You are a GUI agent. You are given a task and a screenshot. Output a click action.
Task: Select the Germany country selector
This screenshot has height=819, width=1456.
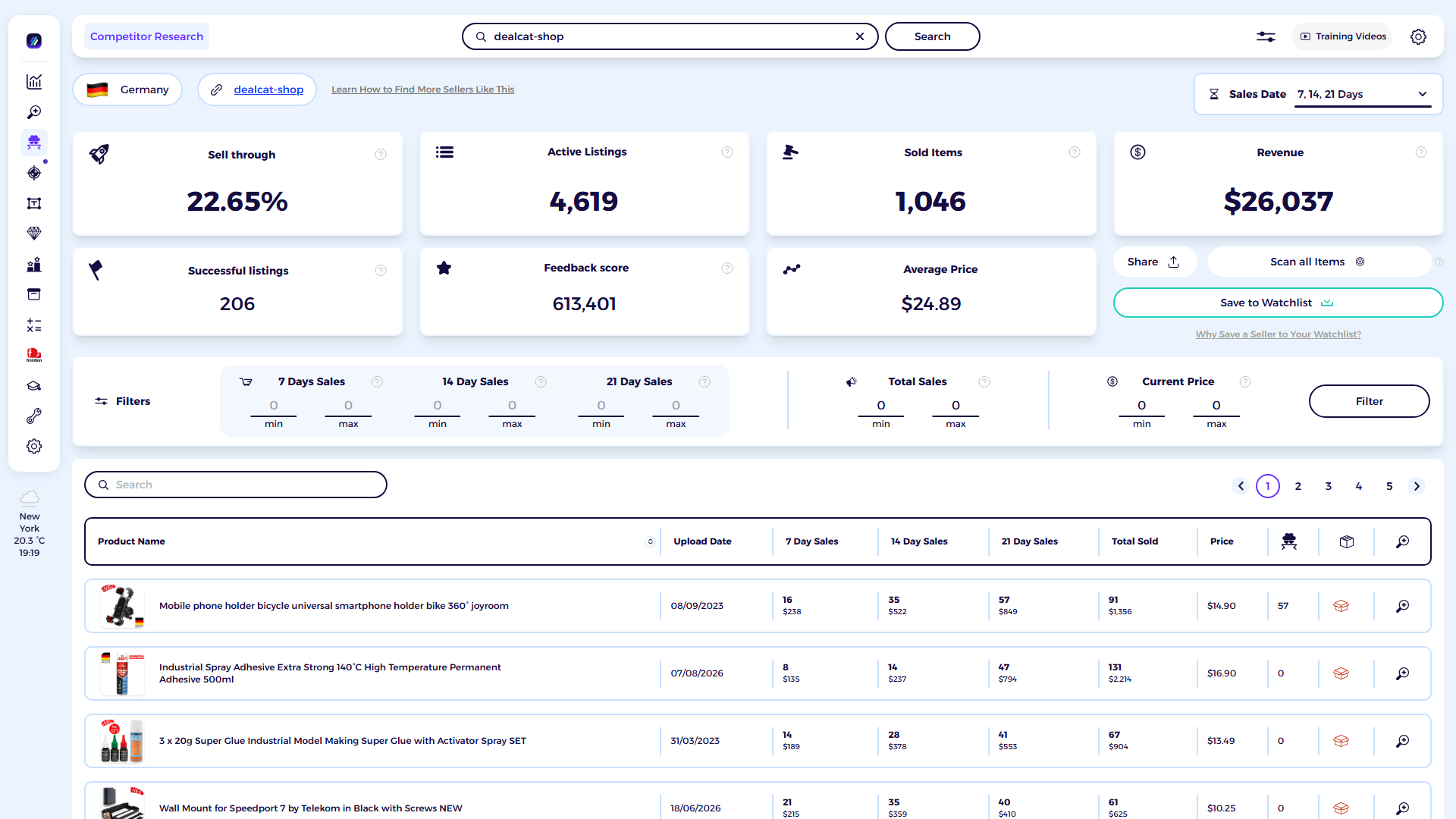pos(127,89)
